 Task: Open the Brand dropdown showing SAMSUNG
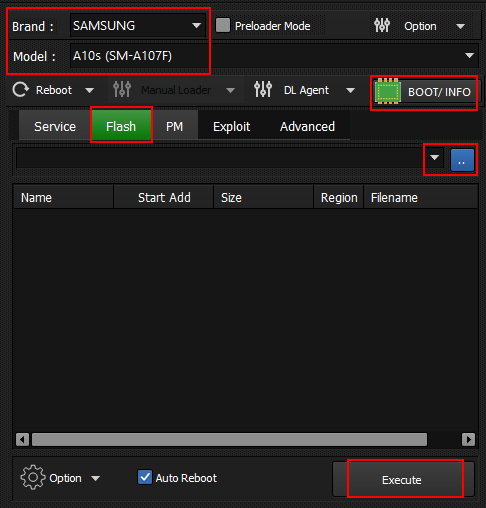(138, 25)
